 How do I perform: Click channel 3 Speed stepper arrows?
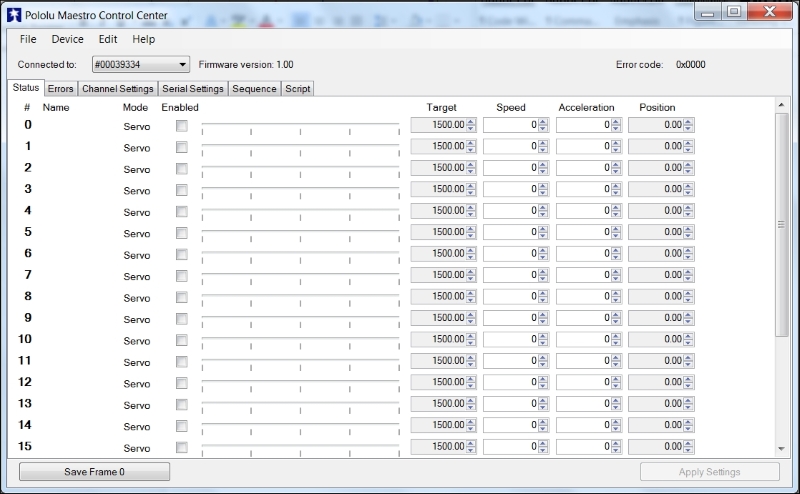tap(543, 189)
